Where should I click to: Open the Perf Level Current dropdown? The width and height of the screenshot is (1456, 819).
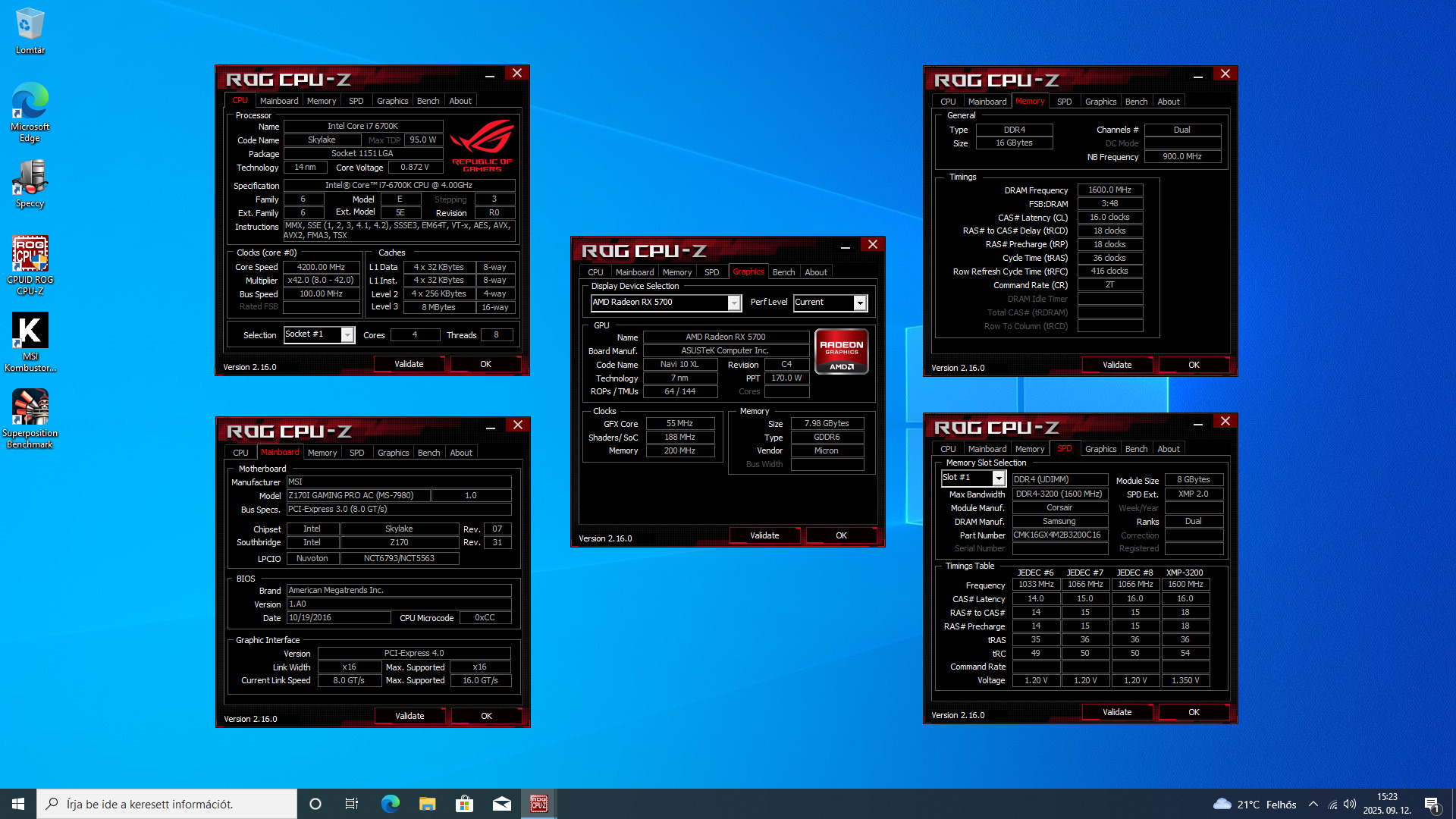click(x=859, y=303)
